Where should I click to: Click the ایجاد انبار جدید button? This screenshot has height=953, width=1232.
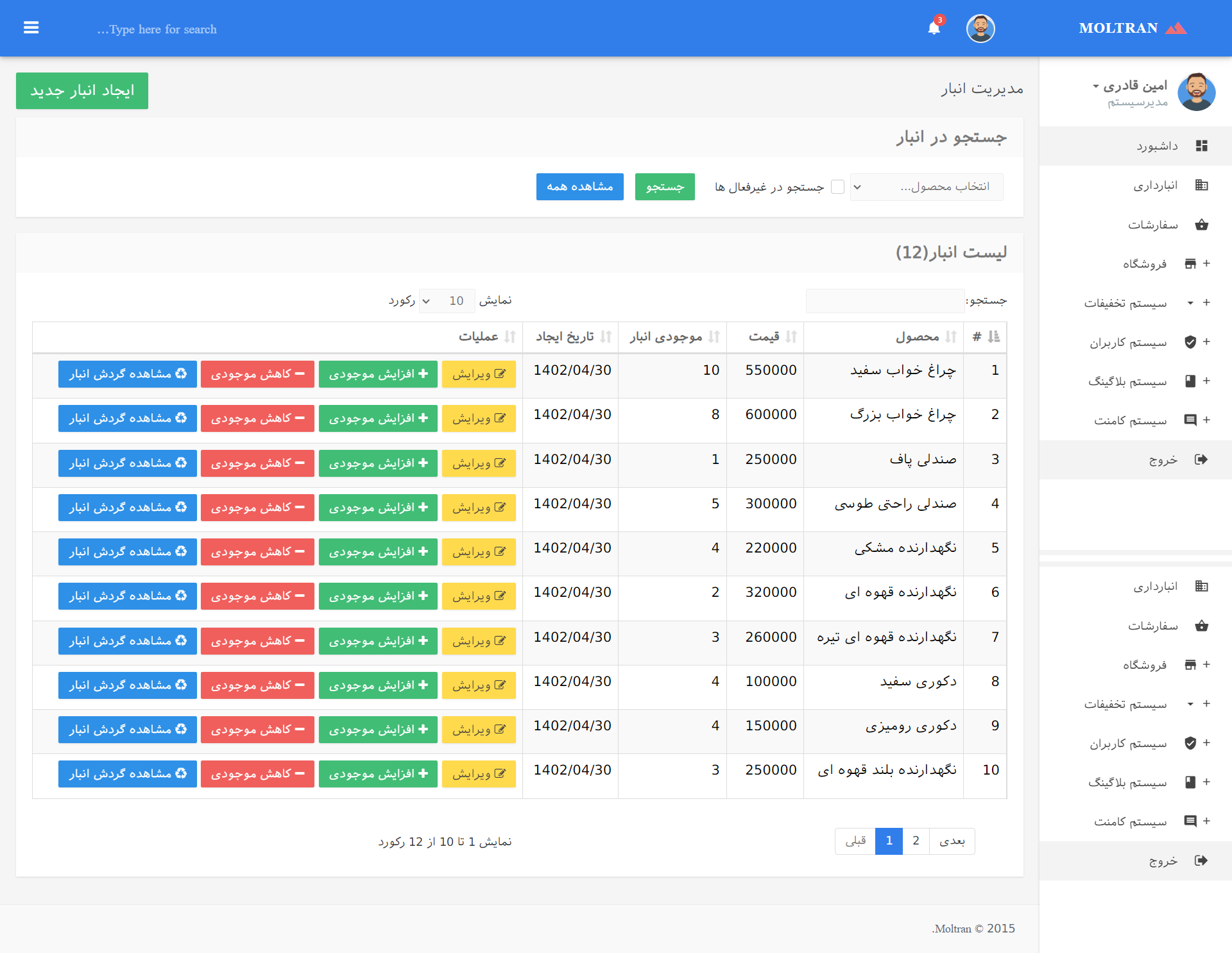[x=82, y=90]
